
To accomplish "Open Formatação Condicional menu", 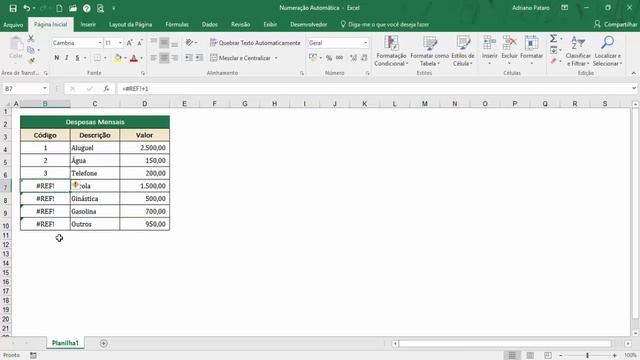I will point(391,51).
